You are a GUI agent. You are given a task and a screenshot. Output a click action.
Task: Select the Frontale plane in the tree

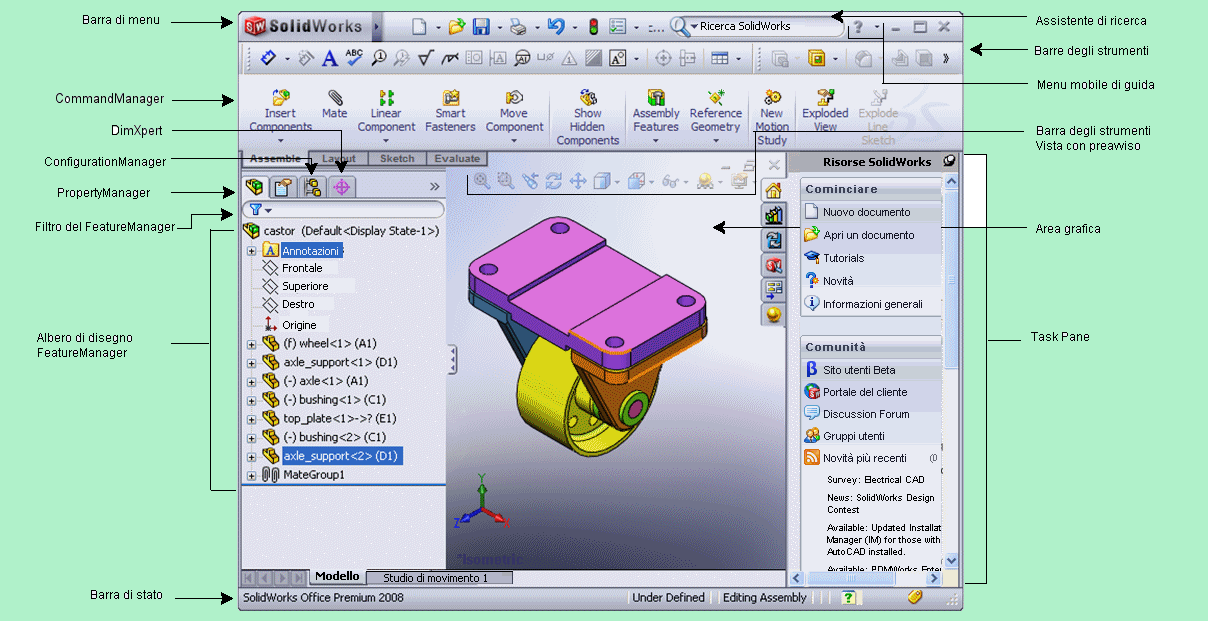302,268
